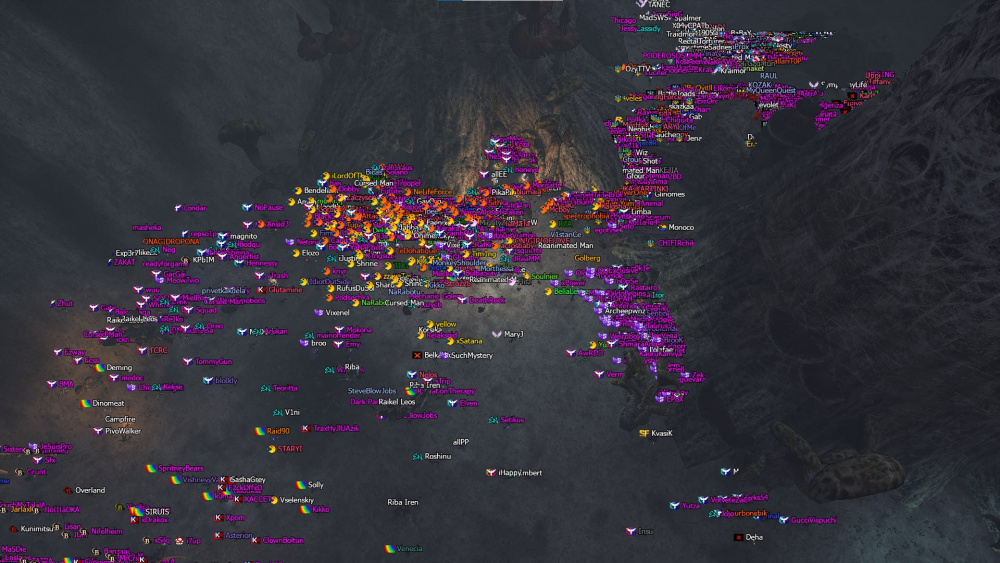Select the rainbow icon beside Dinomeat

[x=85, y=403]
